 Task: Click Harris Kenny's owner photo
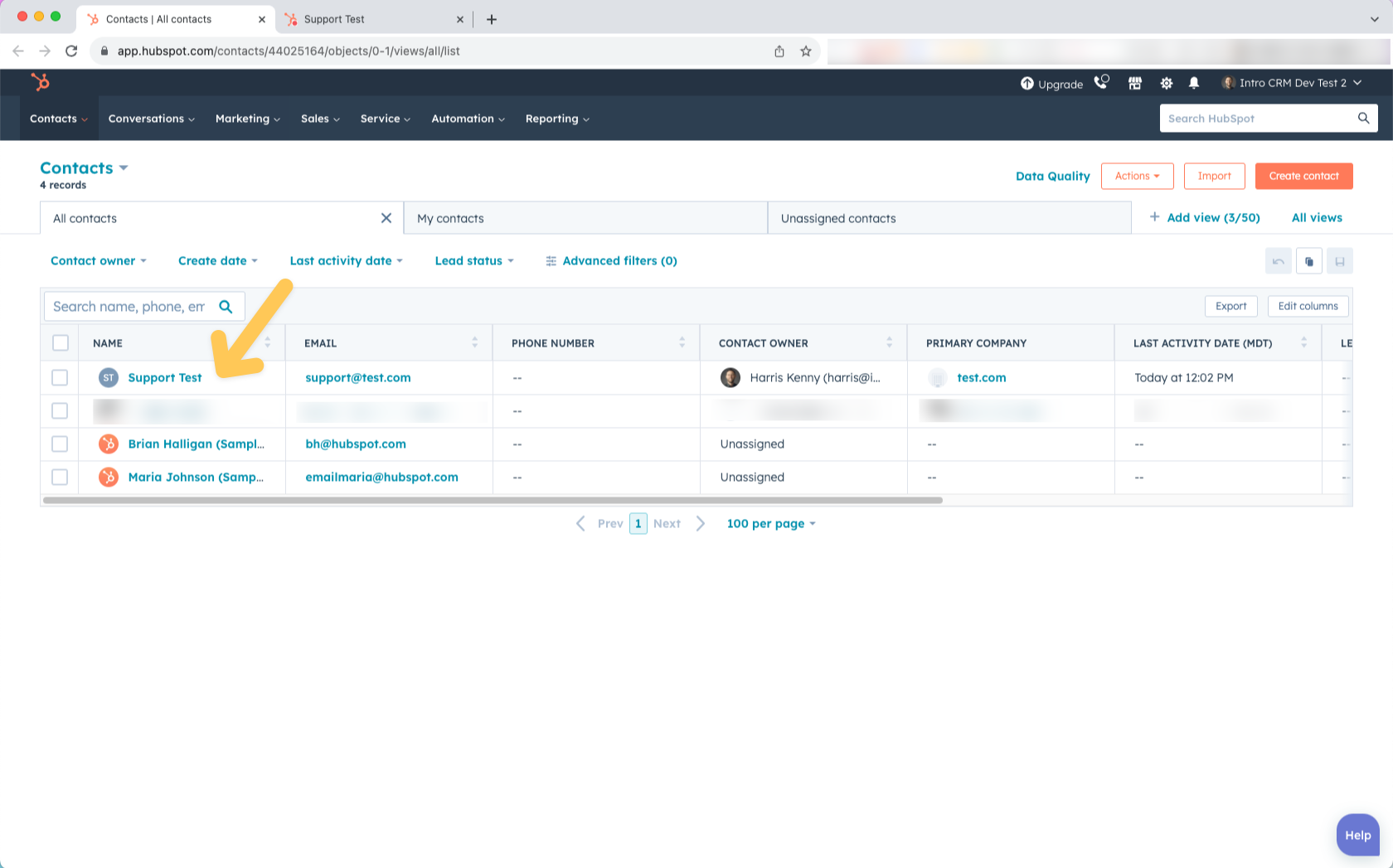pos(730,378)
